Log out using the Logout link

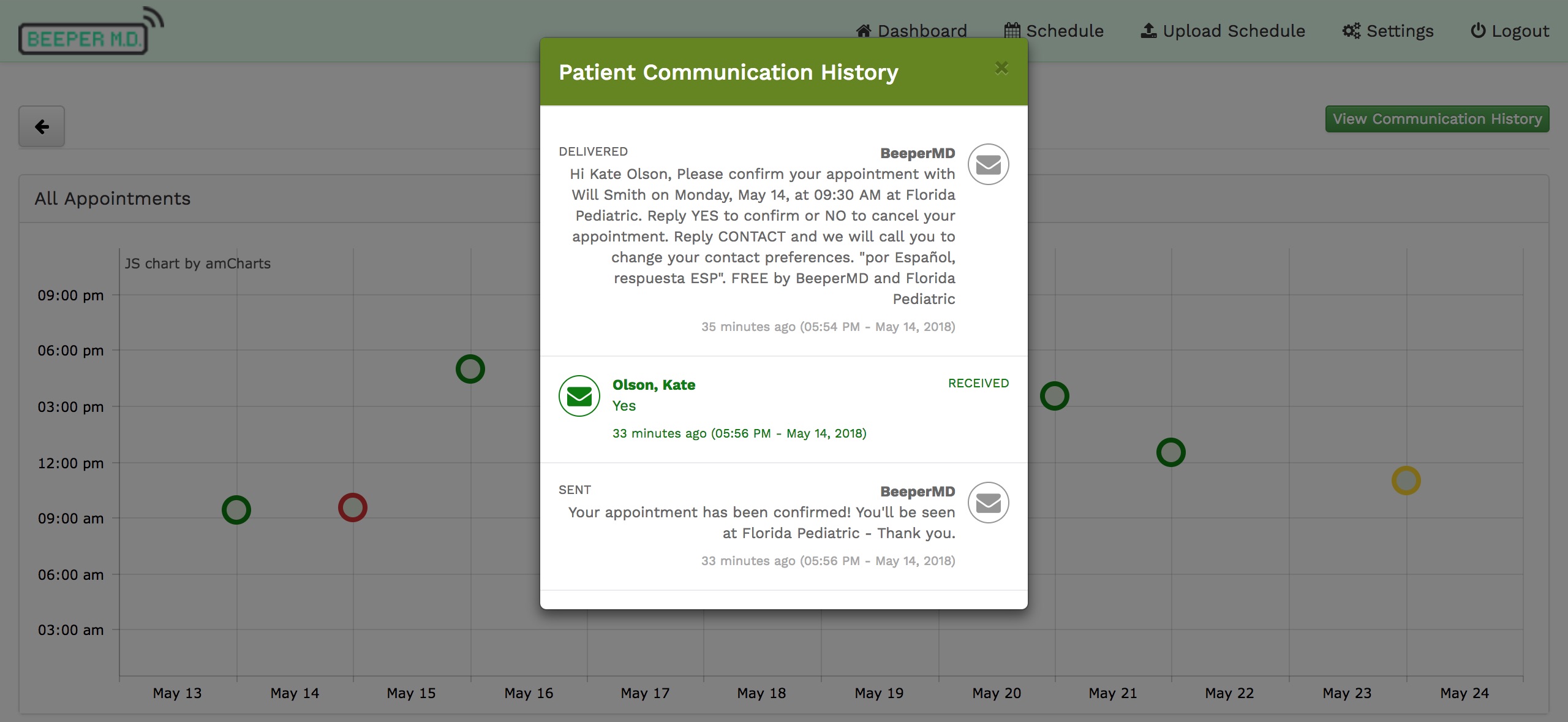click(1510, 31)
